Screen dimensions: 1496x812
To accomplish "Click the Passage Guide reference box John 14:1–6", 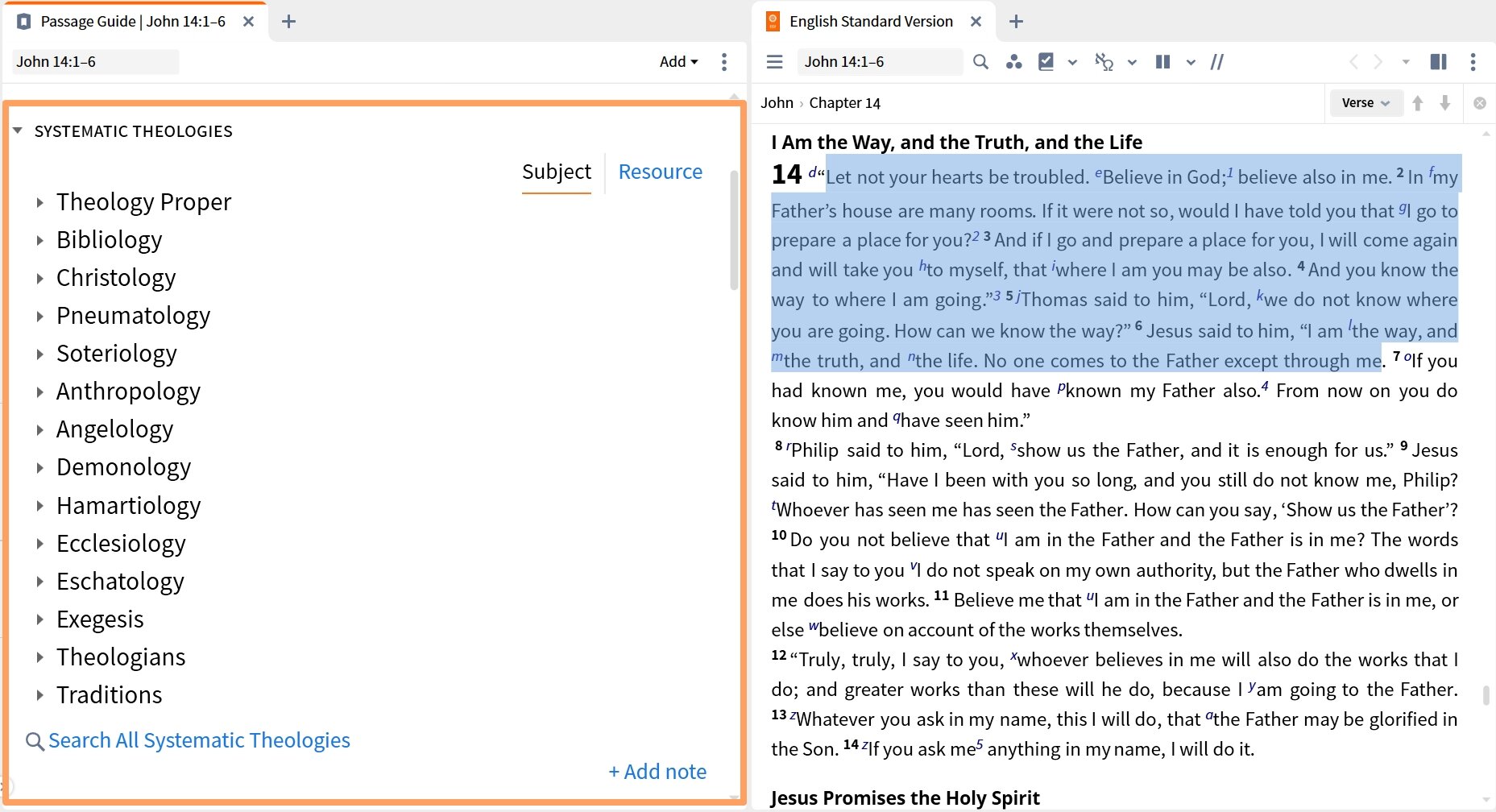I will (x=95, y=62).
